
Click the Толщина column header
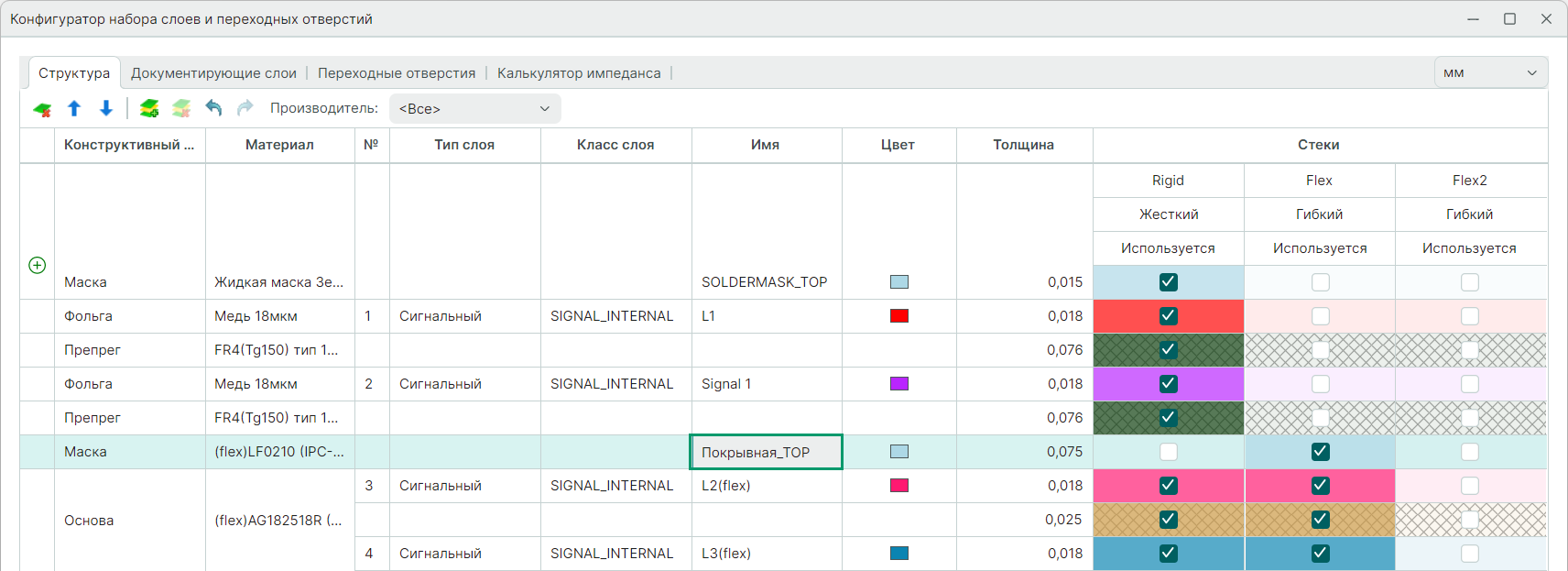pos(1023,145)
